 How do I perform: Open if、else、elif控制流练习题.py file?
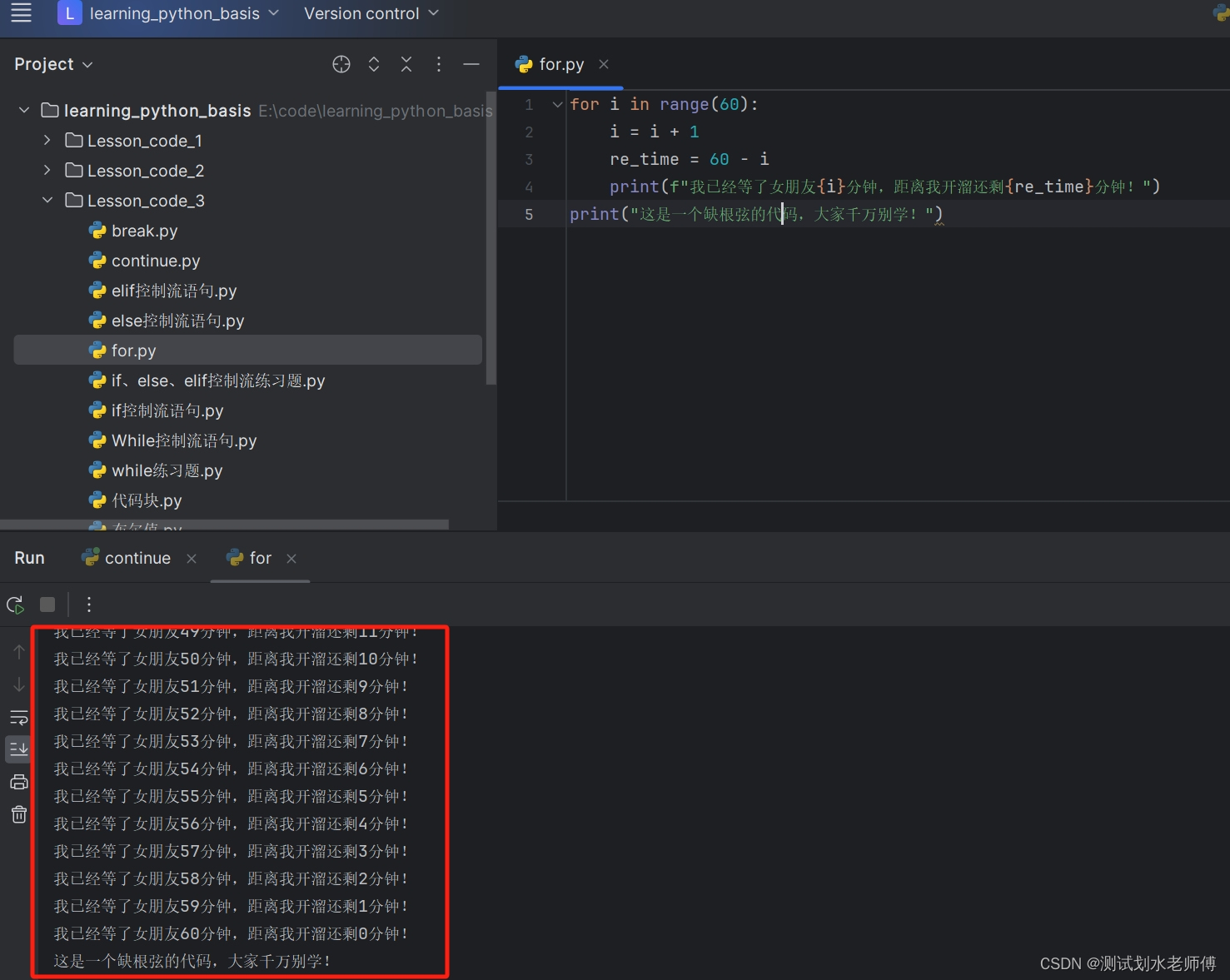[x=218, y=381]
